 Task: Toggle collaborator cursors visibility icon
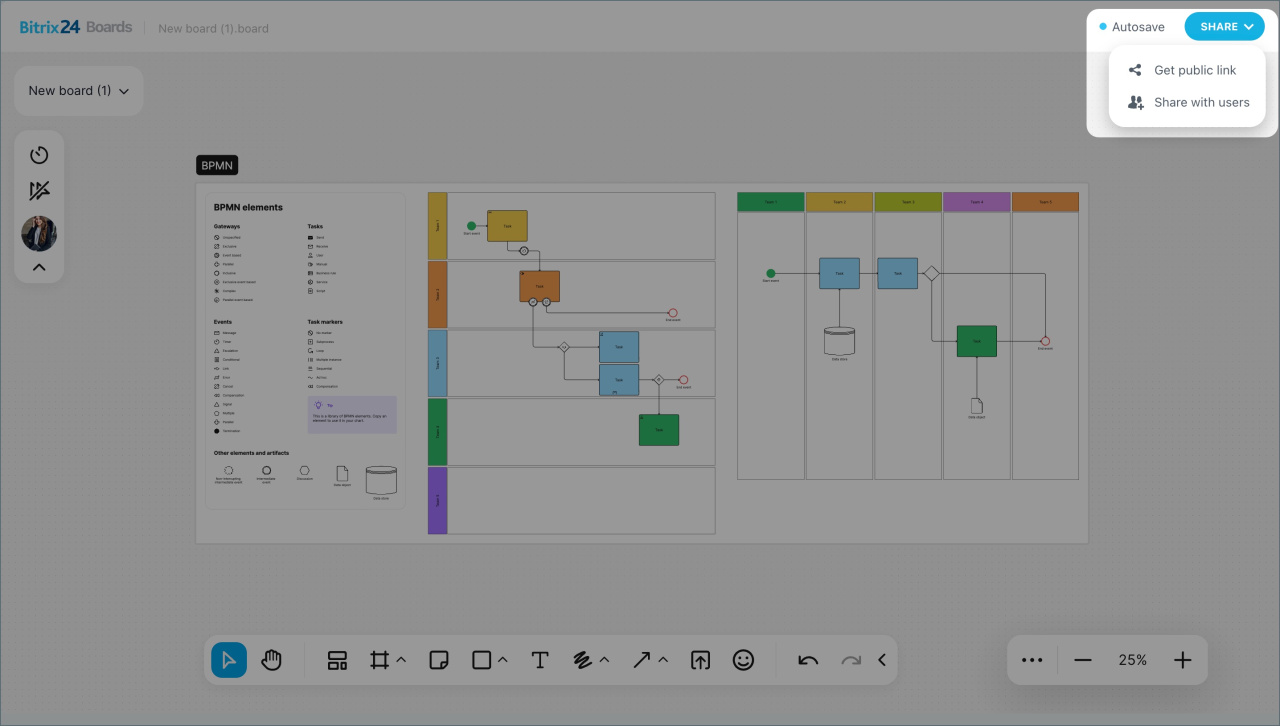pyautogui.click(x=39, y=191)
